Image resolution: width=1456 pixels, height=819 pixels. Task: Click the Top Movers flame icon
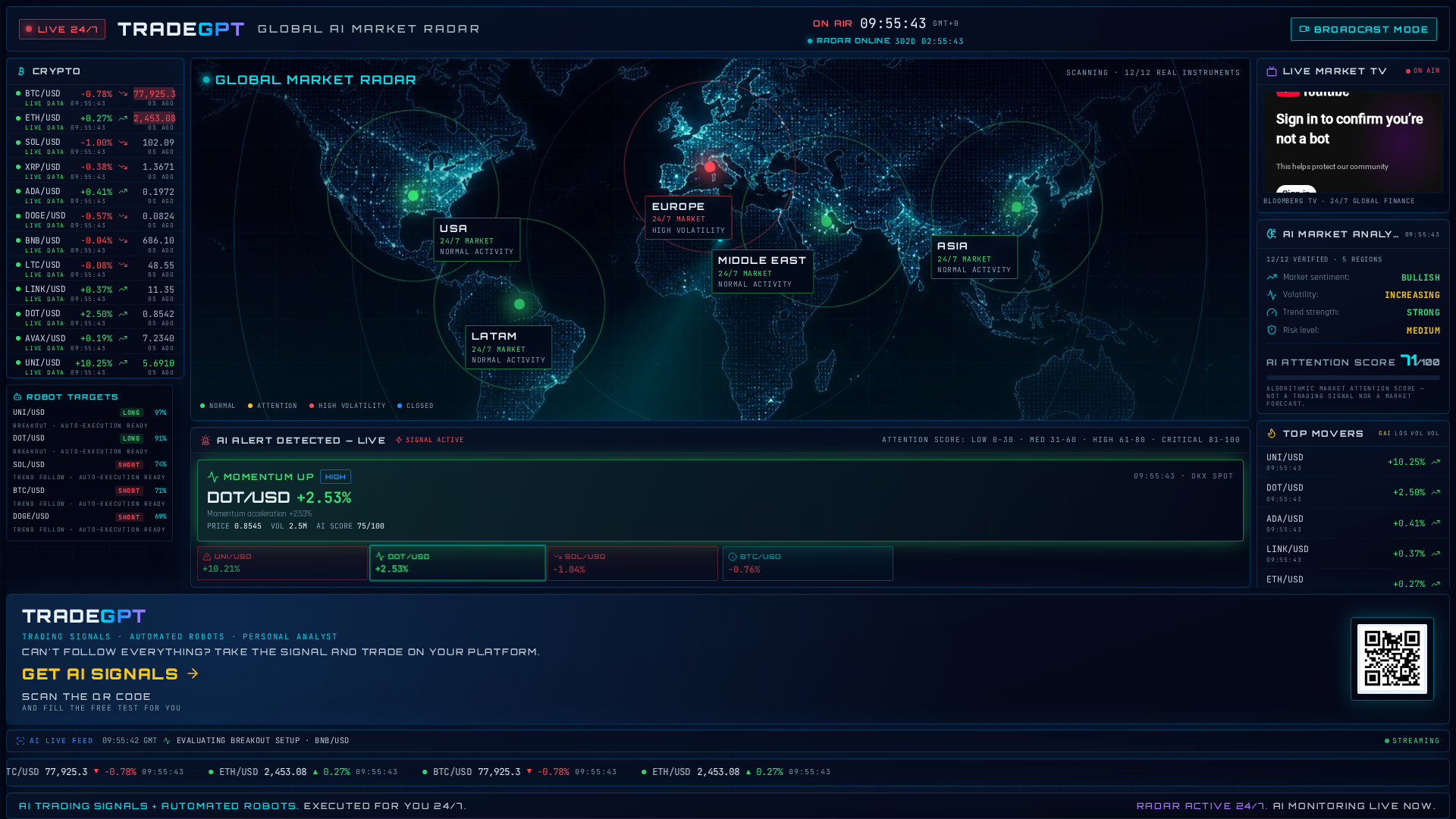click(x=1272, y=434)
